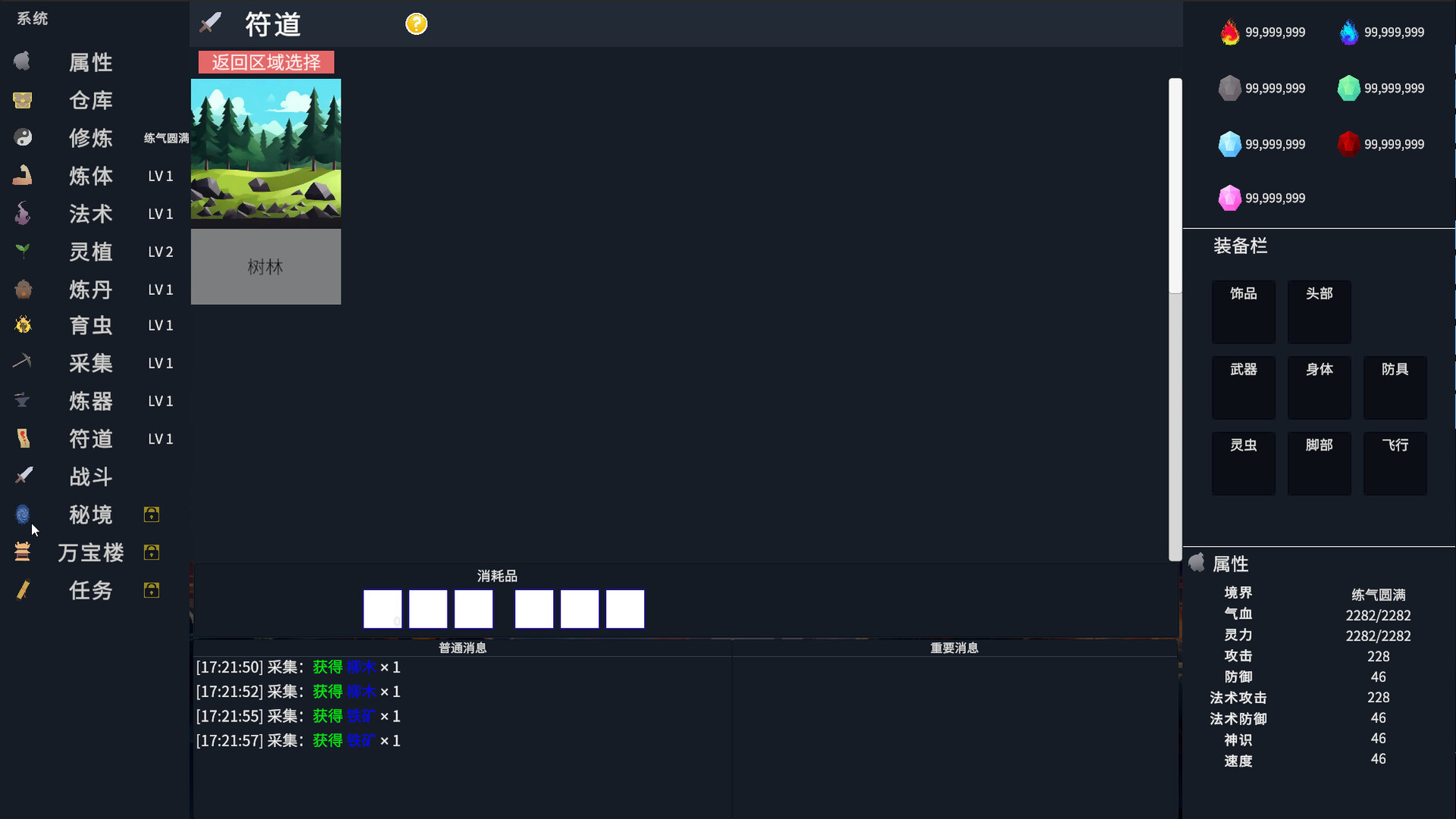
Task: Click the 灵植 green sprout icon
Action: [x=23, y=250]
